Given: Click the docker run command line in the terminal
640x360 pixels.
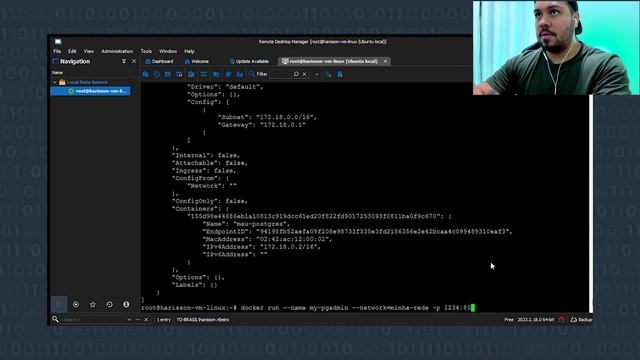Looking at the screenshot, I should (x=308, y=308).
